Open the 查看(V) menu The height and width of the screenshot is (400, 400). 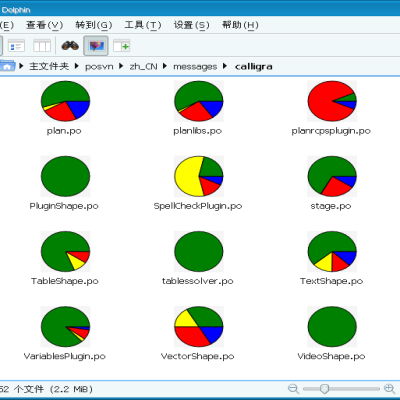[x=44, y=25]
